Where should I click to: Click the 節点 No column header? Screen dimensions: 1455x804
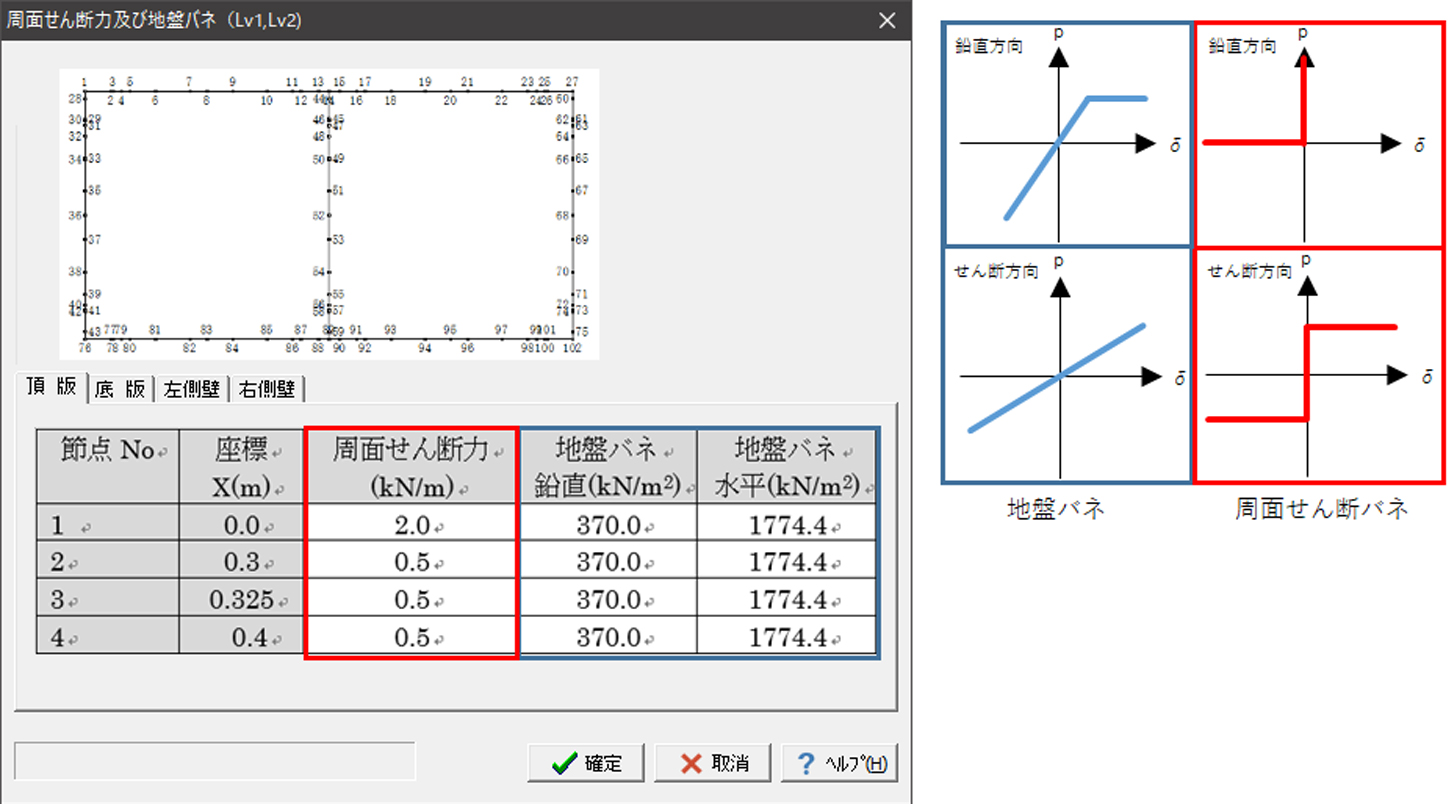point(108,467)
